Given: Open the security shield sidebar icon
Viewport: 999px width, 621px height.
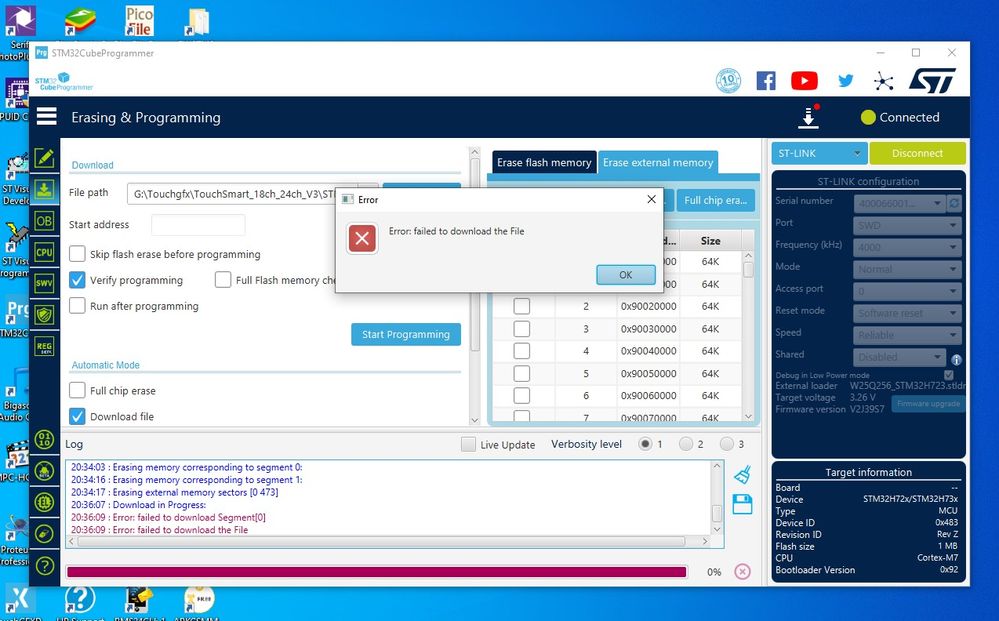Looking at the screenshot, I should point(44,314).
